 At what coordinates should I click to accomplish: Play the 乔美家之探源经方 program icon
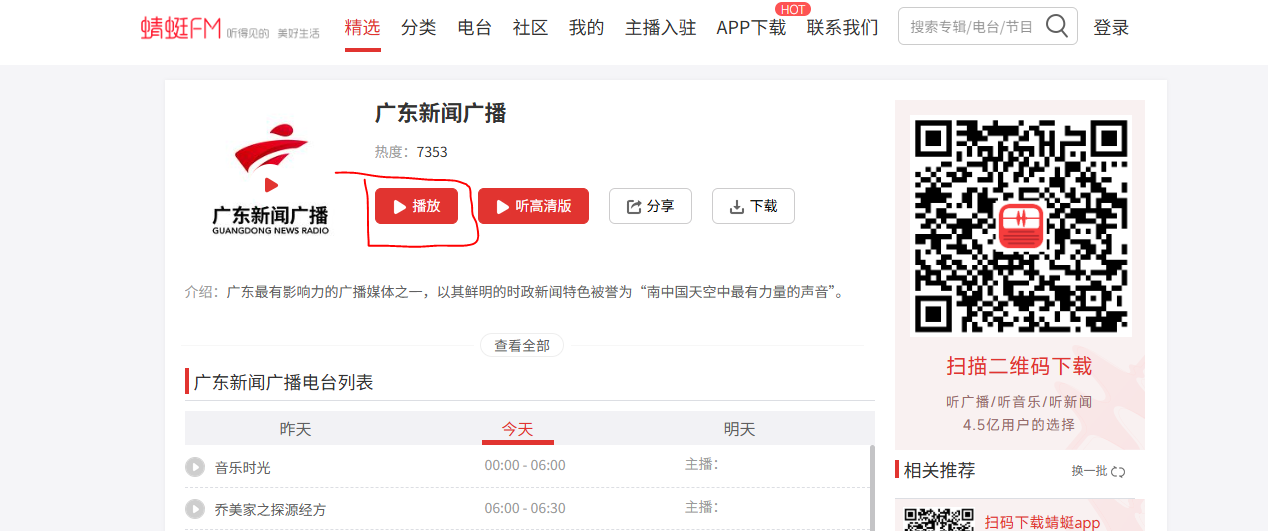[x=195, y=509]
